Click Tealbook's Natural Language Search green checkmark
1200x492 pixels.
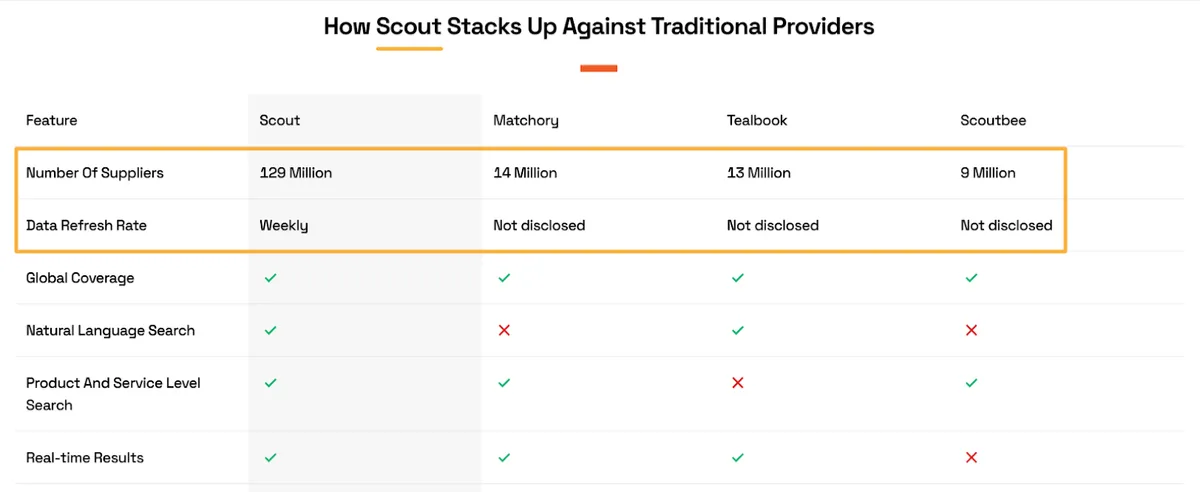click(738, 330)
